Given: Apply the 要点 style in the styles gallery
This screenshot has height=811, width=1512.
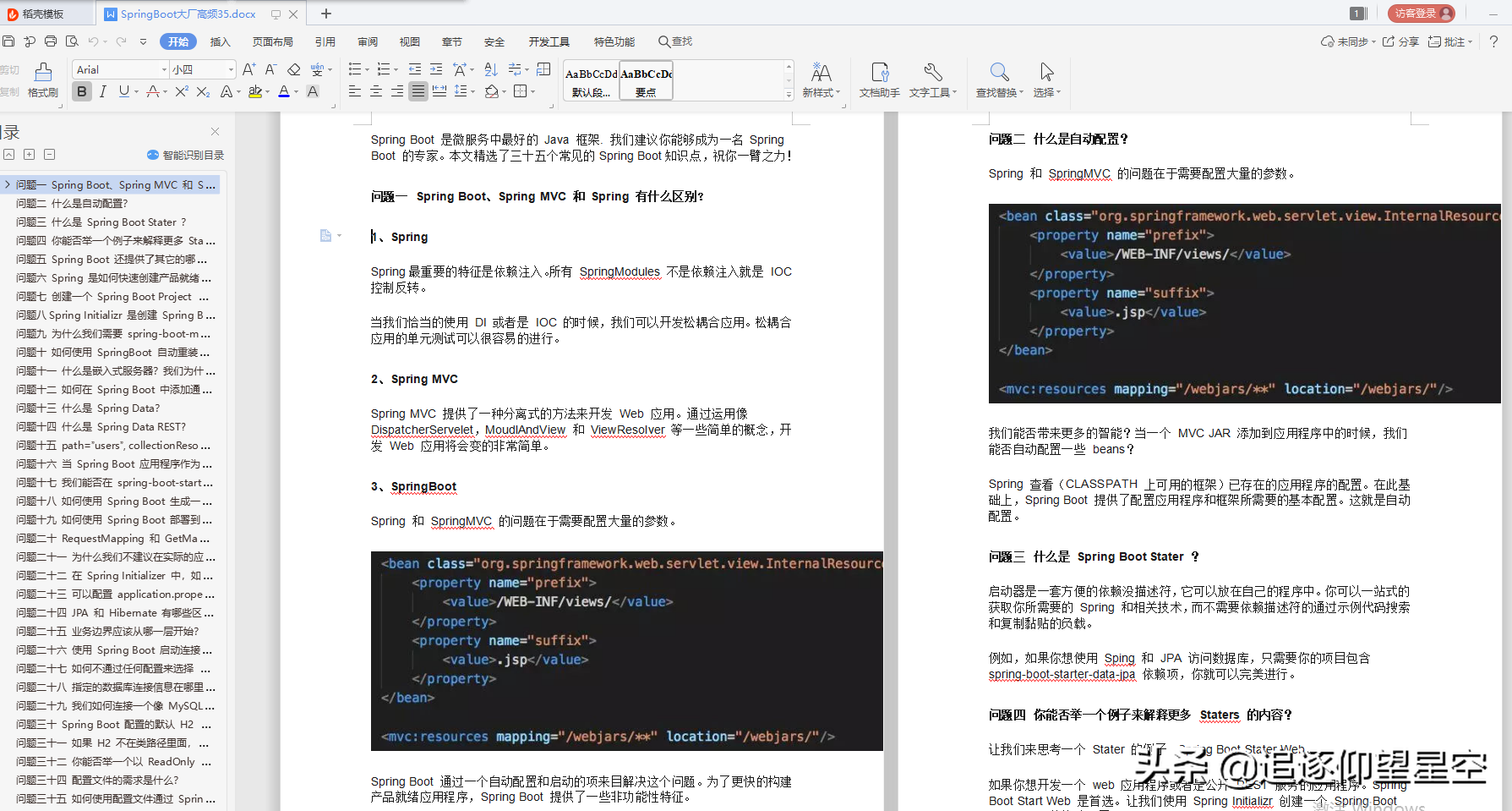Looking at the screenshot, I should click(646, 80).
